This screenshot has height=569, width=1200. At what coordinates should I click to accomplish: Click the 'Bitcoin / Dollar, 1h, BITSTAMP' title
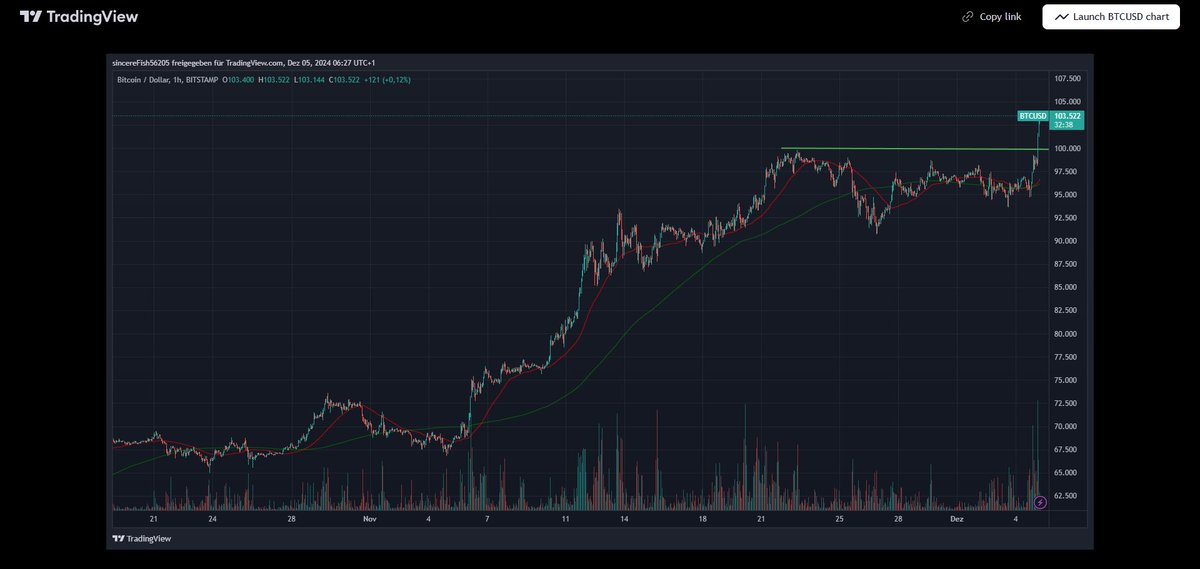coord(167,79)
